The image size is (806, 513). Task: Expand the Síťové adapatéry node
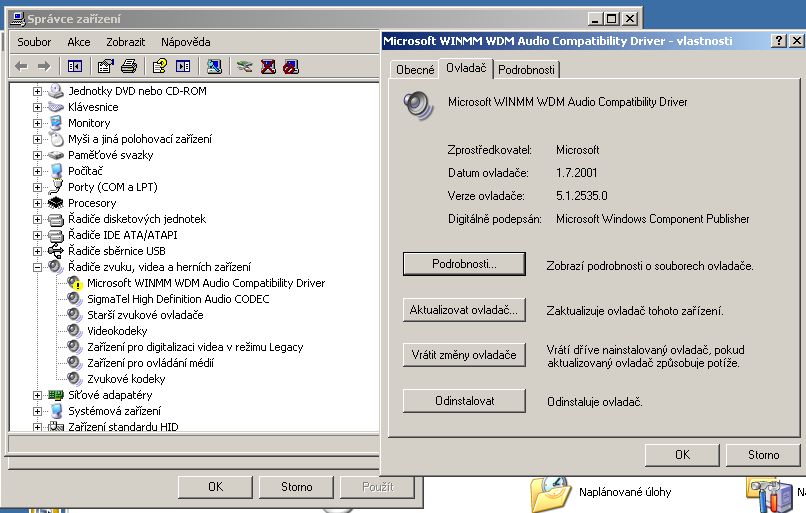(x=37, y=395)
